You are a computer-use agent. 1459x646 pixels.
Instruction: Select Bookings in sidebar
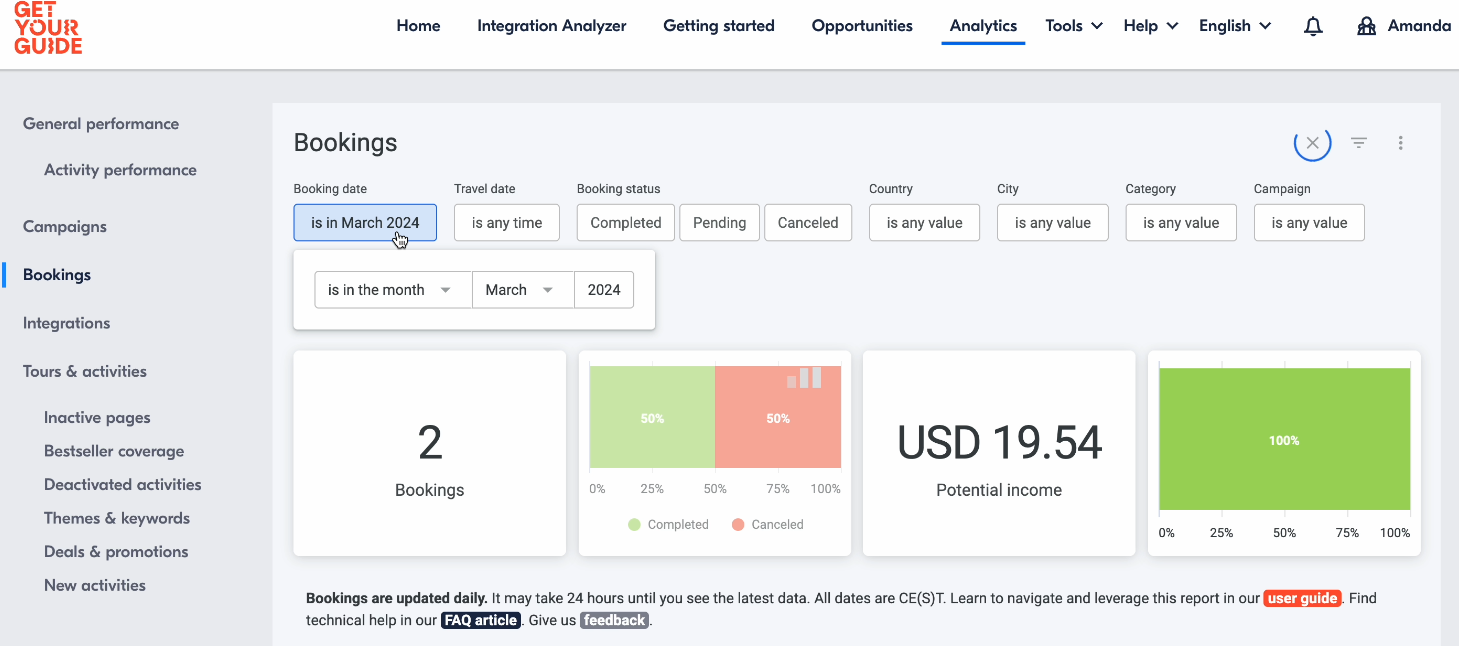coord(57,275)
